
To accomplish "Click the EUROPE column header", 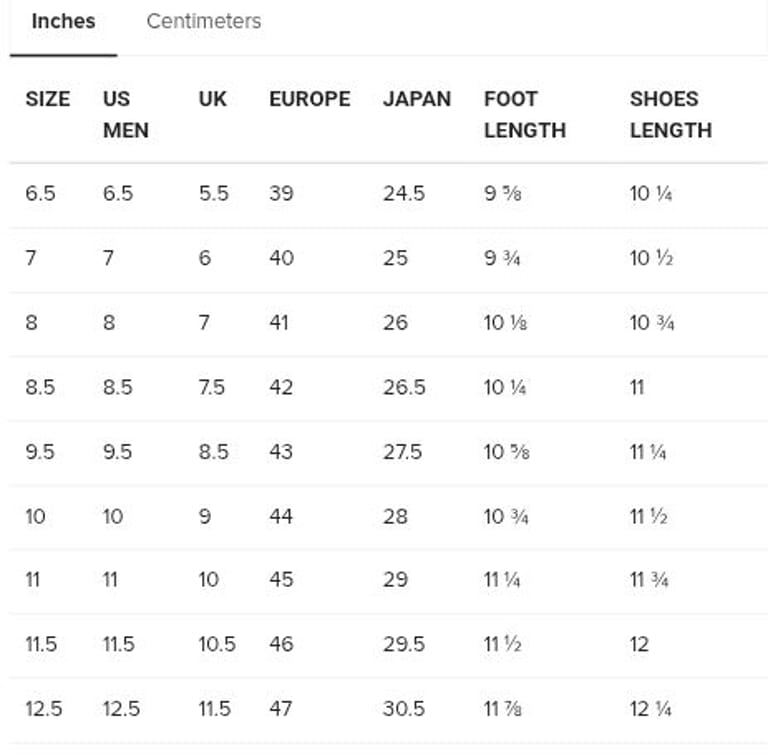I will pyautogui.click(x=309, y=99).
